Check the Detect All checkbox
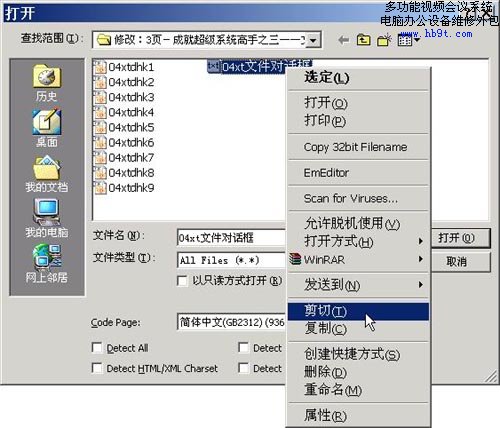 pyautogui.click(x=97, y=348)
